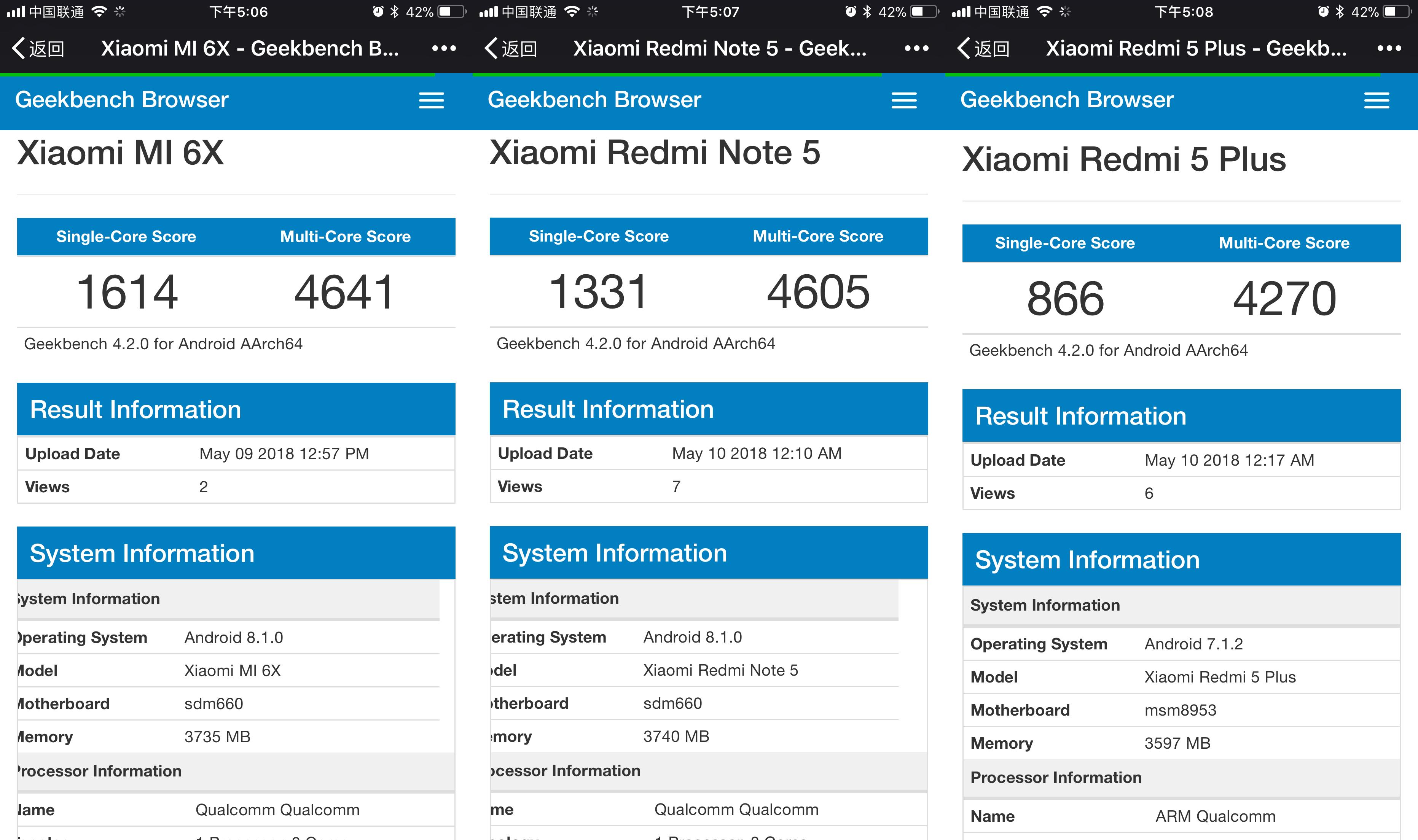The image size is (1418, 840).
Task: Click page heading Xiaomi Redmi 5 Plus
Action: (x=1124, y=159)
